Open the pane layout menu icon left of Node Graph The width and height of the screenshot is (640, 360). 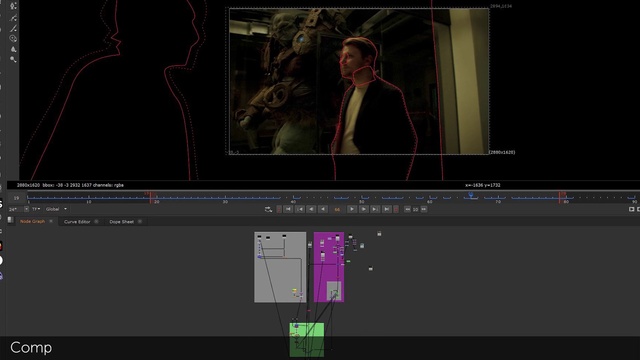coord(11,220)
